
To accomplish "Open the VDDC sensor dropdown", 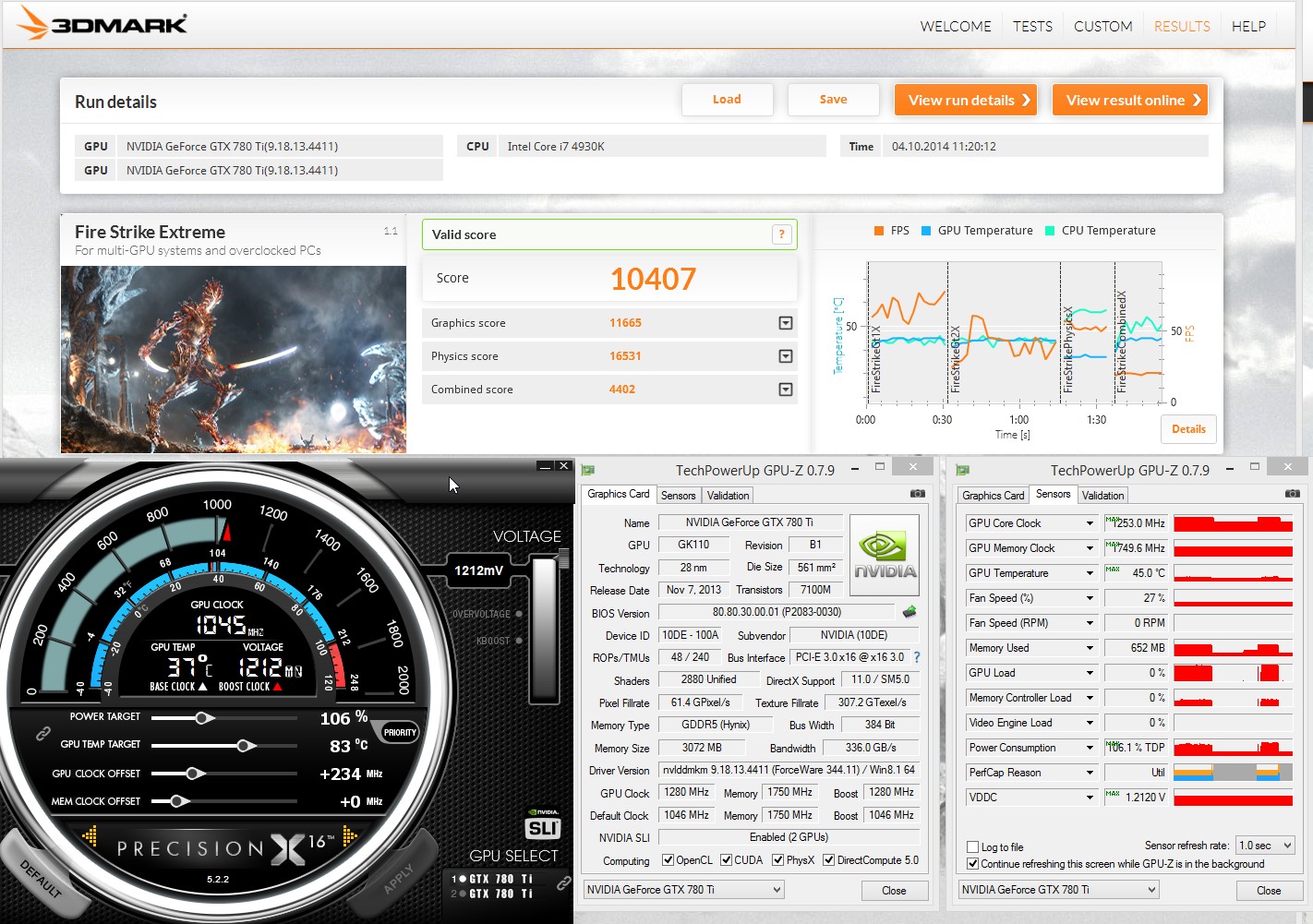I will 1090,798.
